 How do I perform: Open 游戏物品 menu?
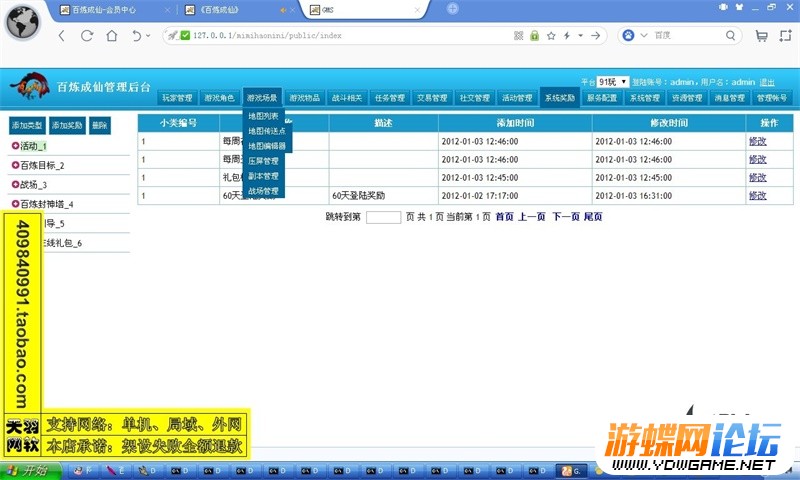tap(305, 98)
